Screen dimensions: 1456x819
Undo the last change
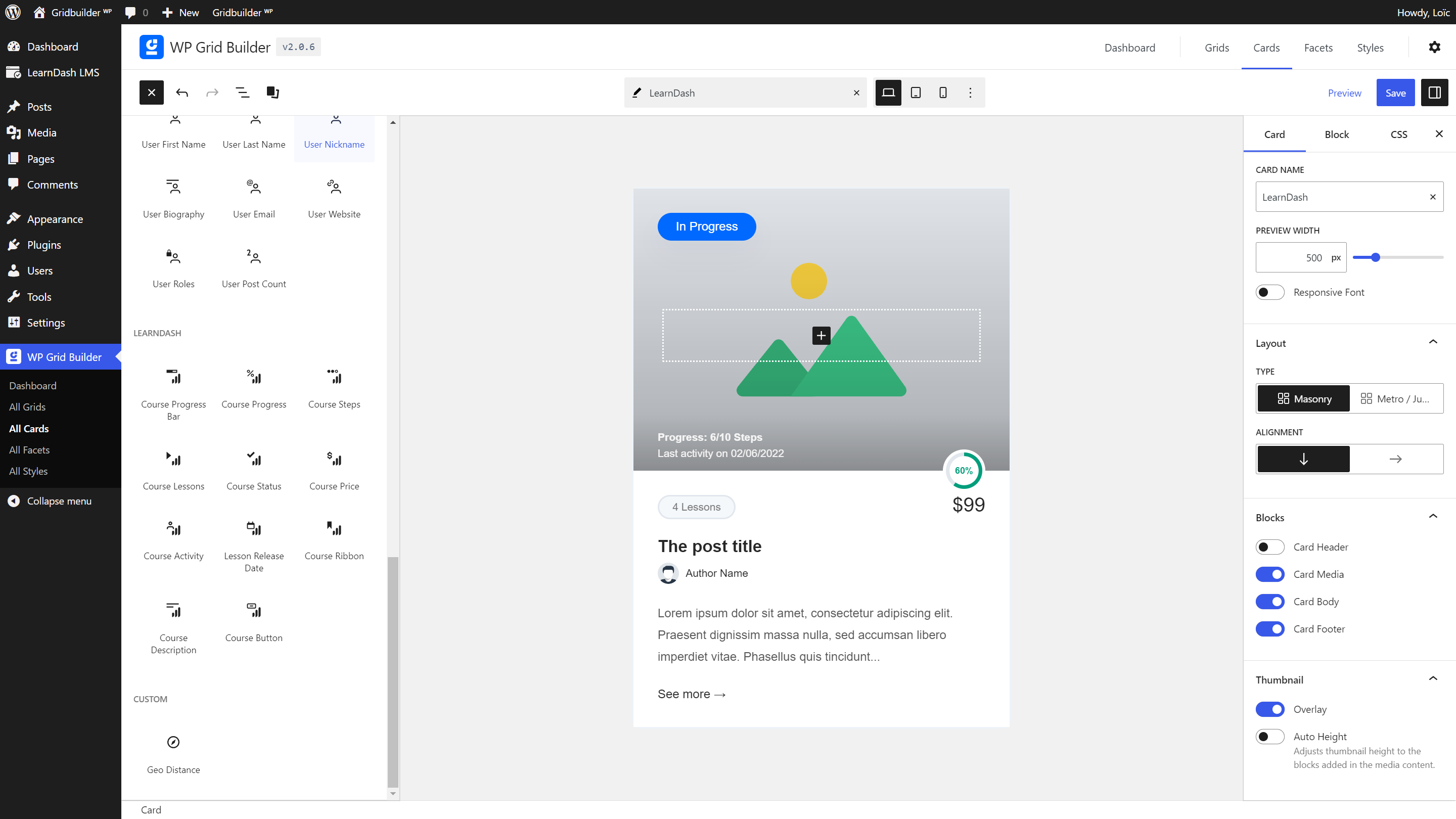182,92
